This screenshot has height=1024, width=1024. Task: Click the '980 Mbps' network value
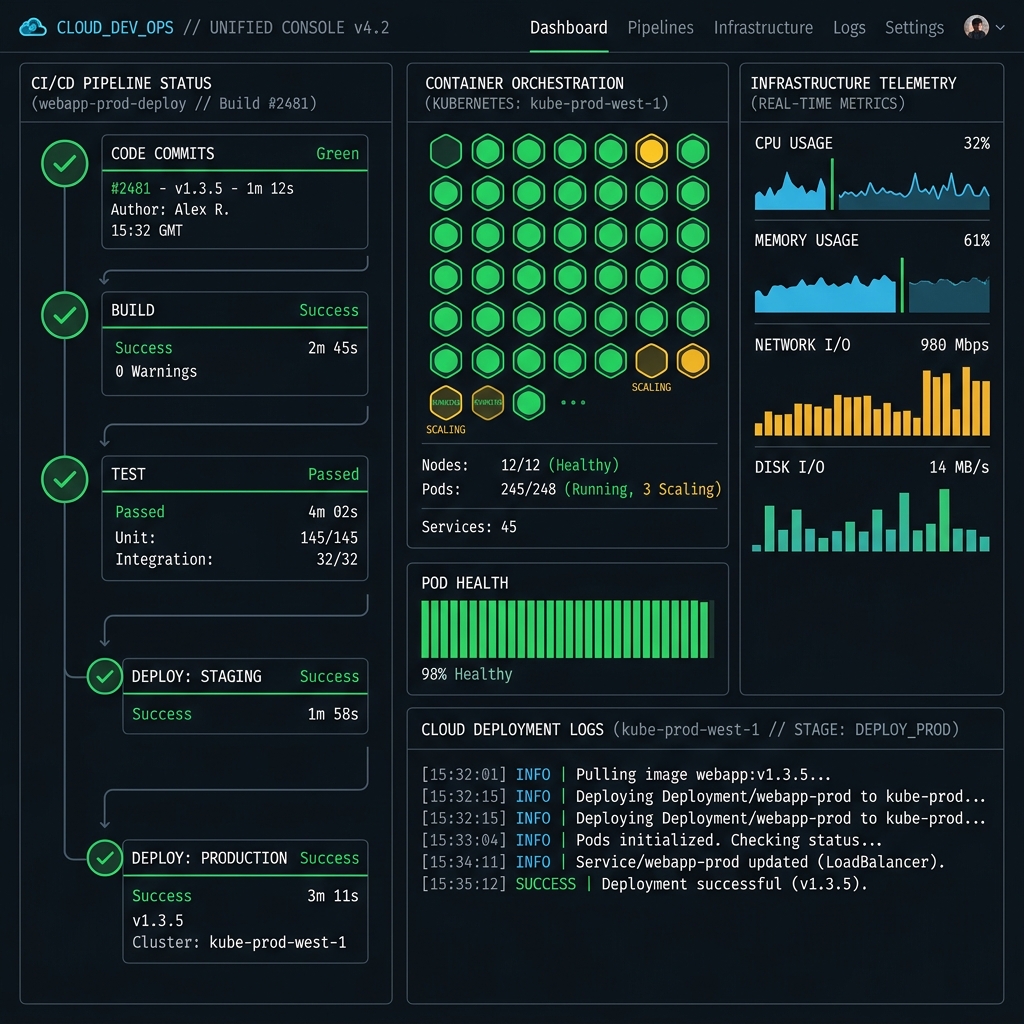(x=955, y=345)
